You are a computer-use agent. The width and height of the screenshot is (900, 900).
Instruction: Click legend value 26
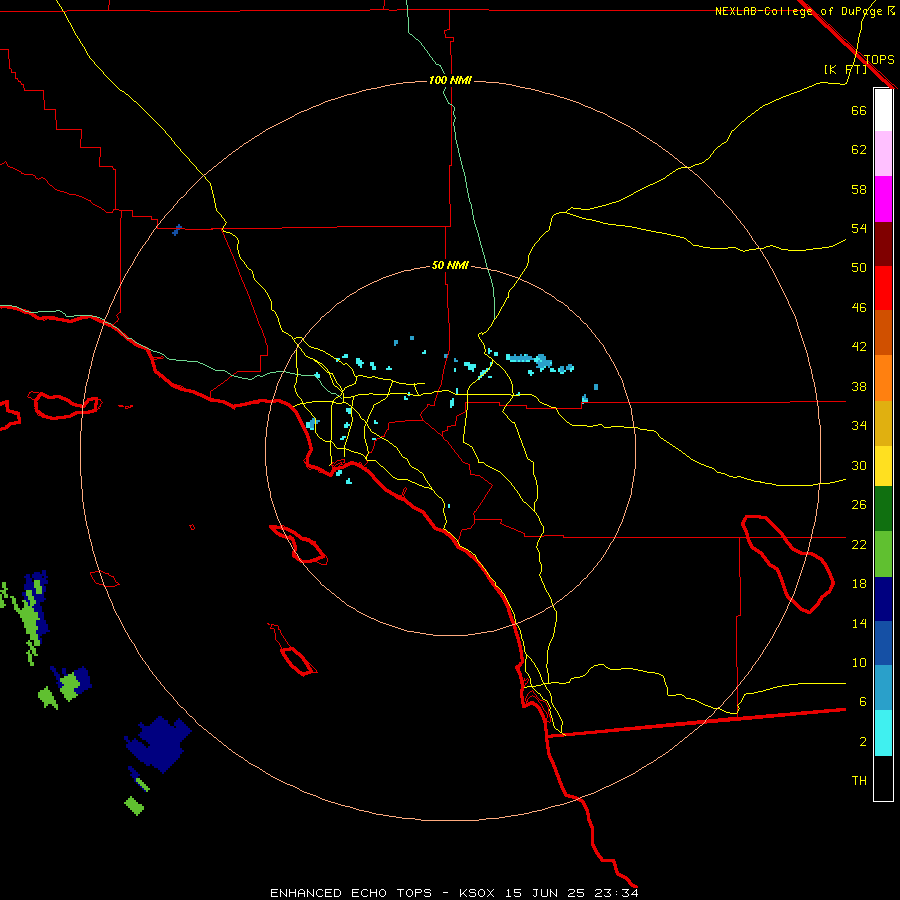[859, 505]
